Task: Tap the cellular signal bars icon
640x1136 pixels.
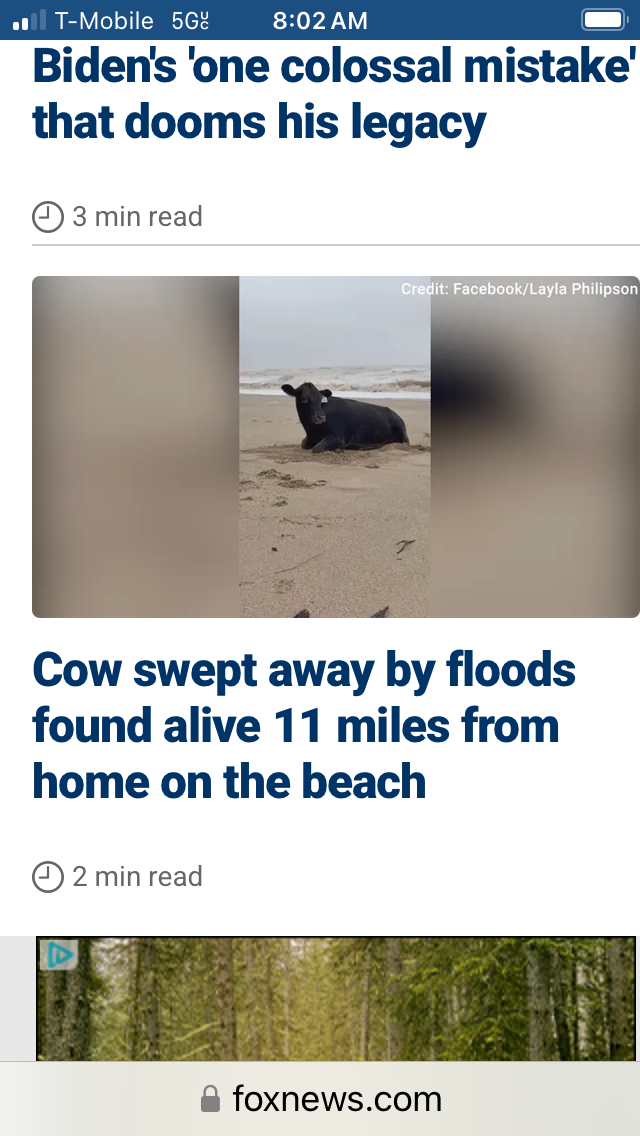Action: [x=29, y=20]
